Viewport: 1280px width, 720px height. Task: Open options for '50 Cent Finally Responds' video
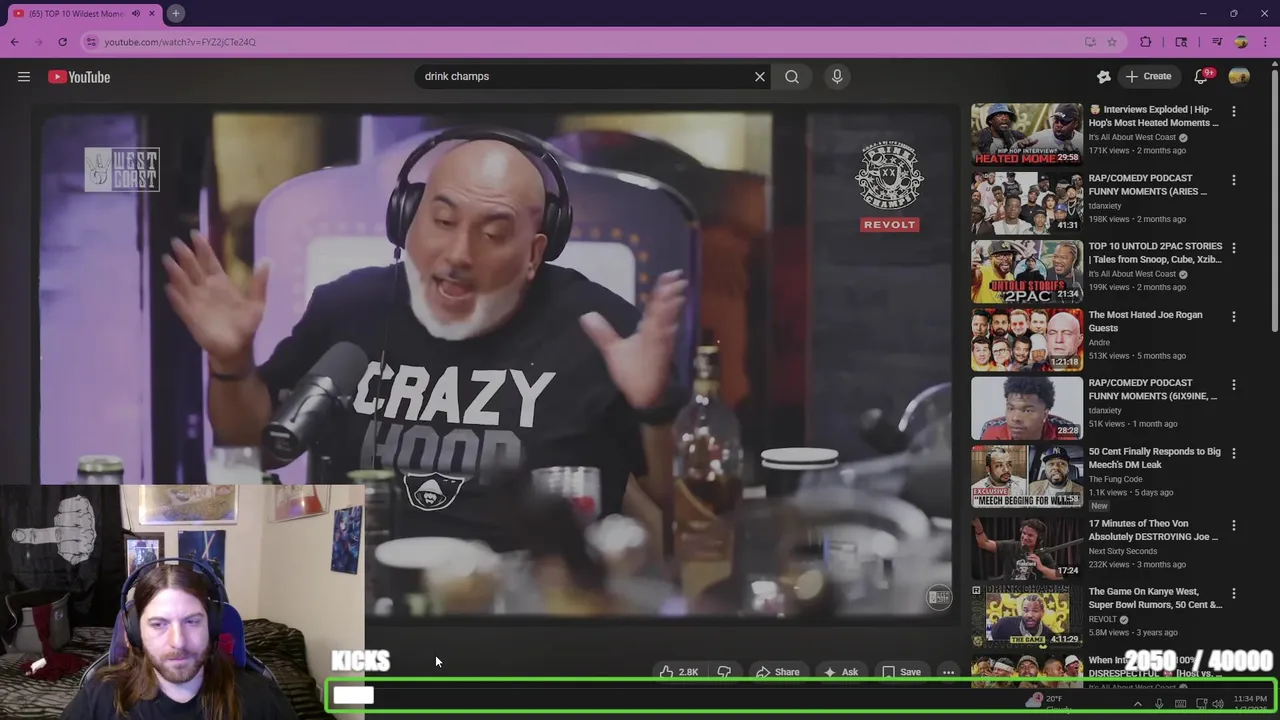[1233, 453]
